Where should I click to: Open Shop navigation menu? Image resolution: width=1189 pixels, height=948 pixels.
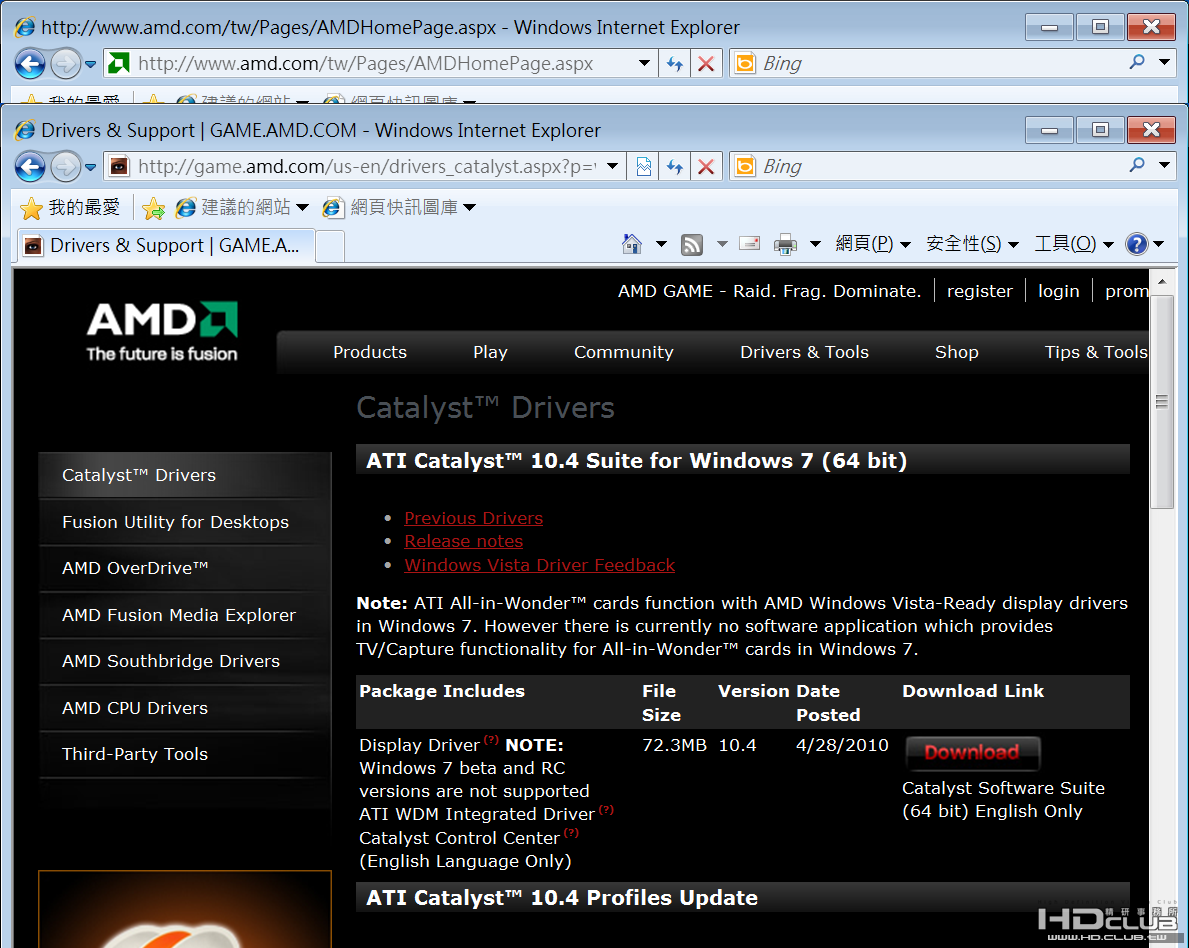tap(957, 353)
